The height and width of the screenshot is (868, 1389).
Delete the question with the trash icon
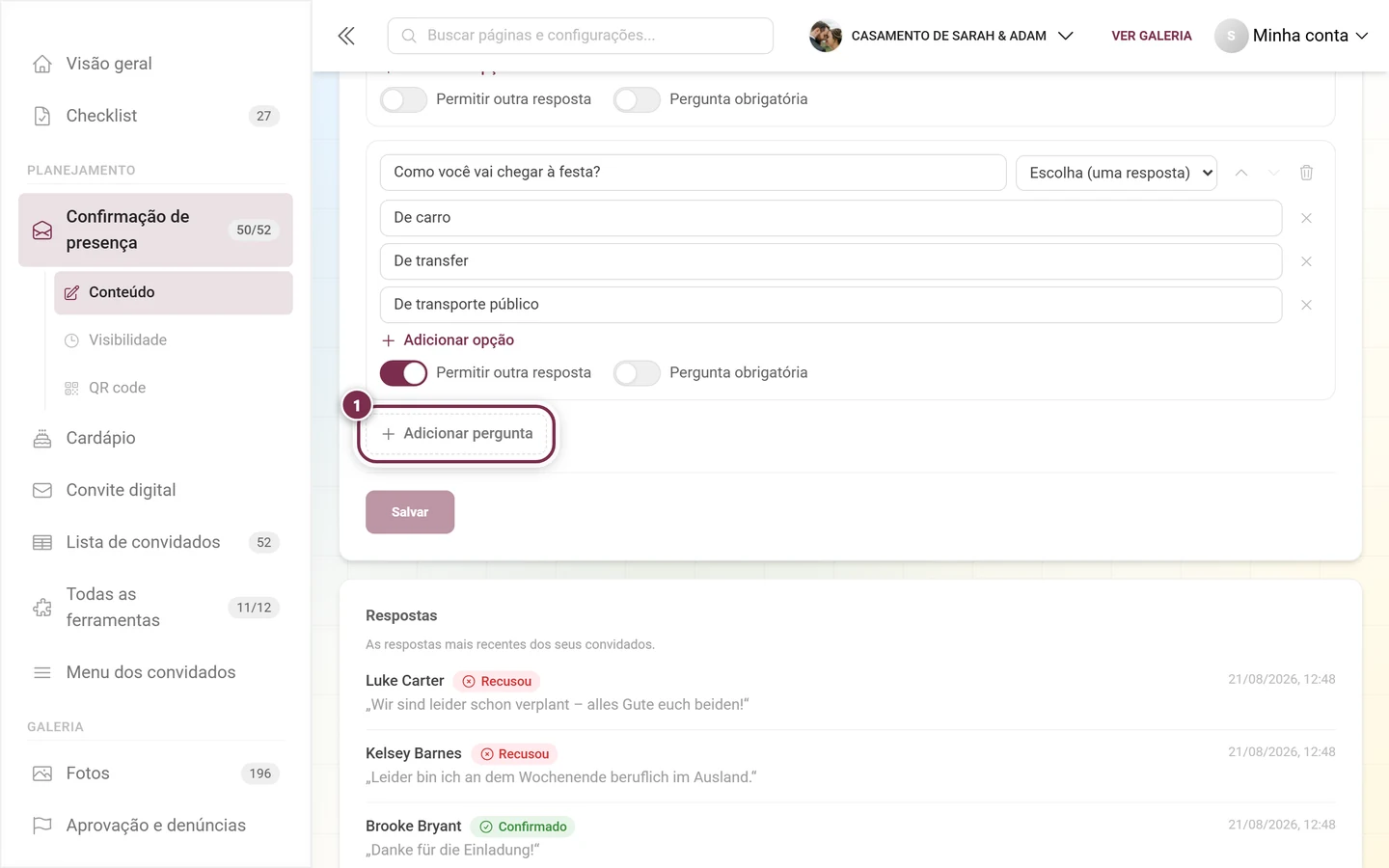point(1306,173)
